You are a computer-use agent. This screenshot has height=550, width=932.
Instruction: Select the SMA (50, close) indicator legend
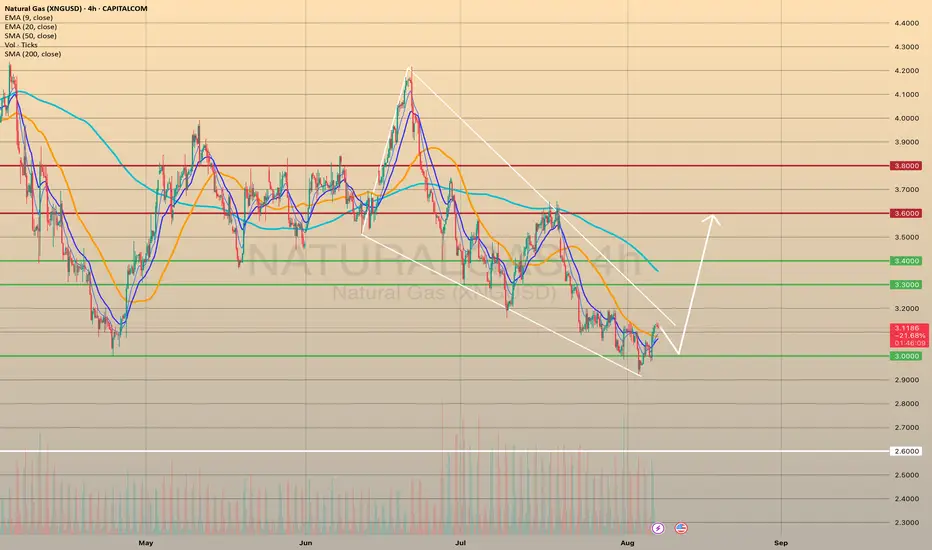31,36
